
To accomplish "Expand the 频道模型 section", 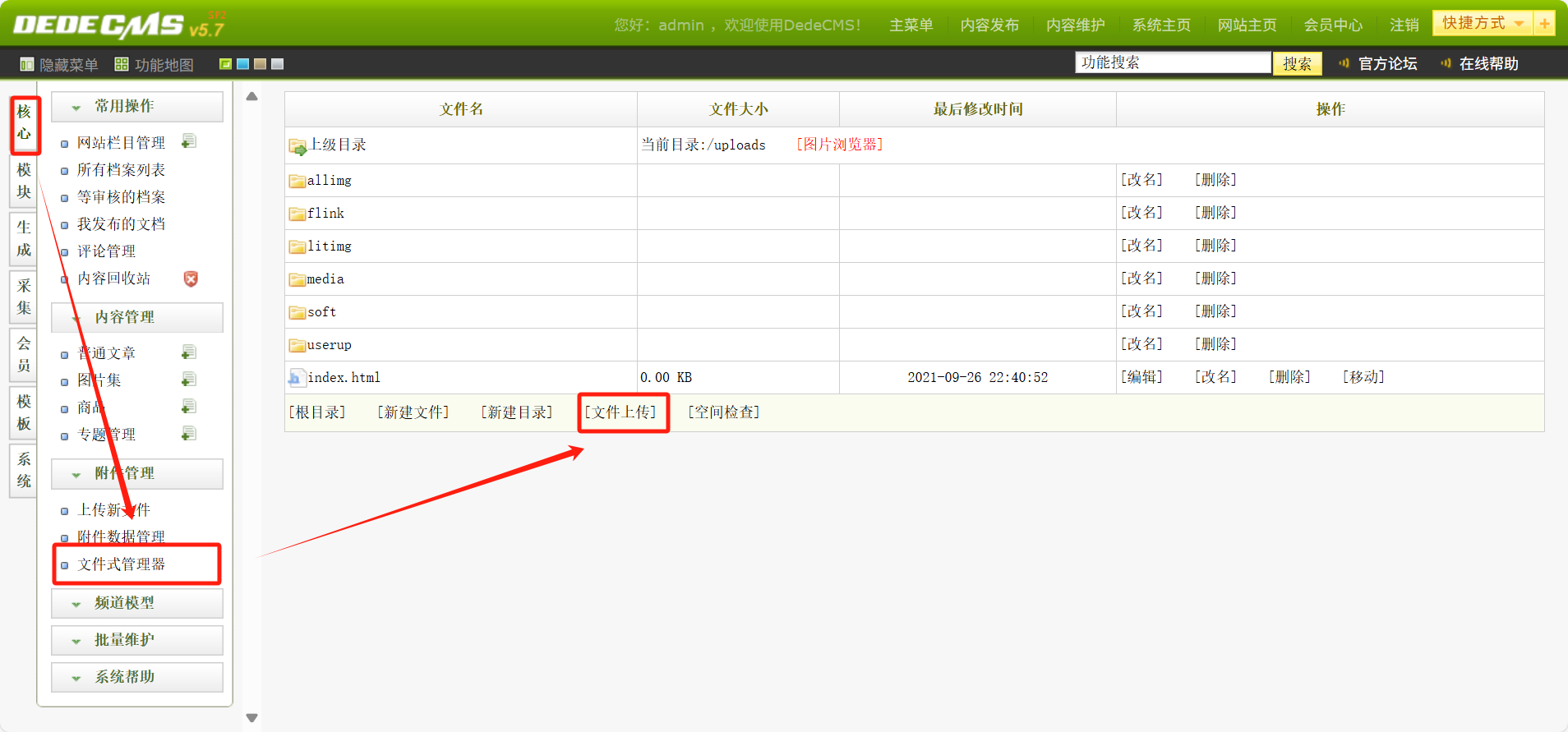I will (137, 604).
